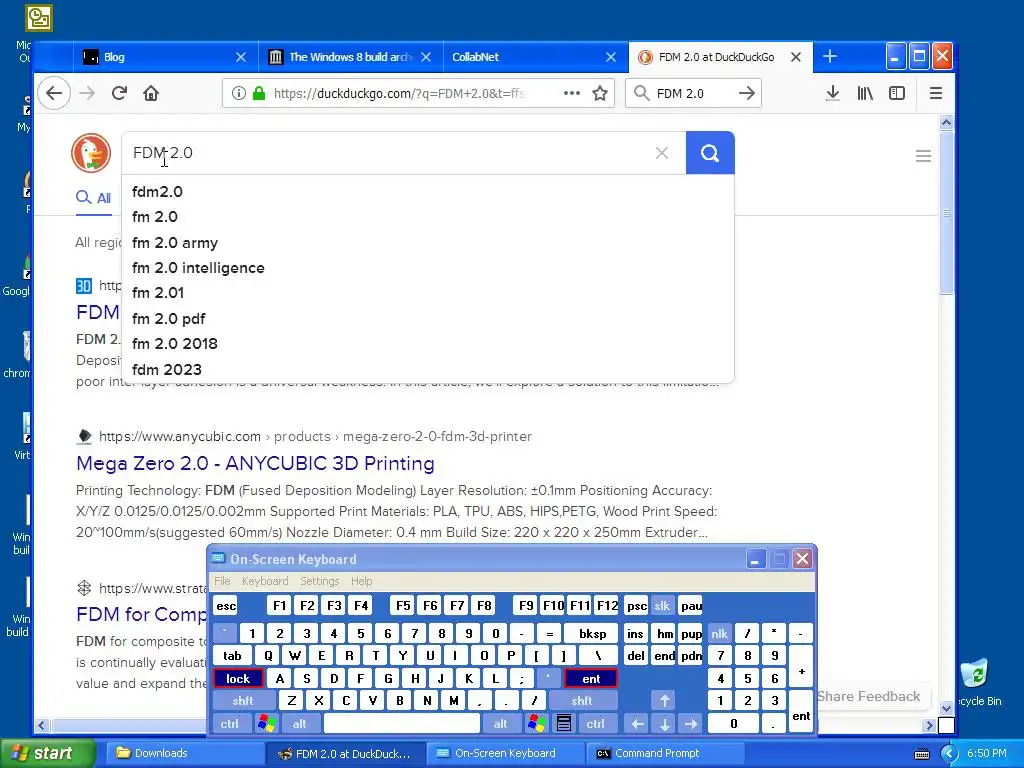Choose suggestion fm 2.01

pos(428,293)
